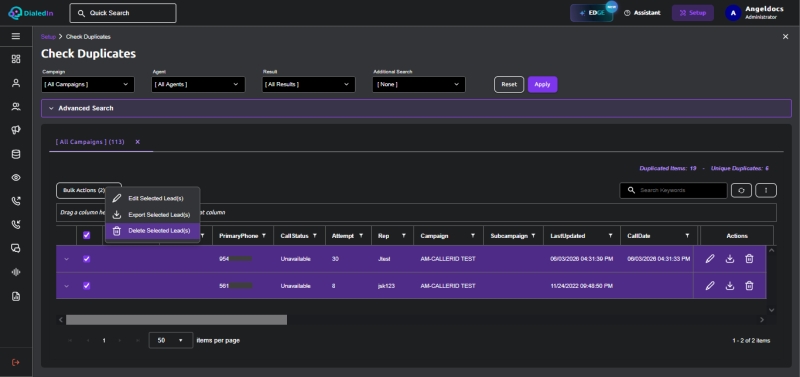
Task: Select the [All Campaigns] (113) tab
Action: 90,142
